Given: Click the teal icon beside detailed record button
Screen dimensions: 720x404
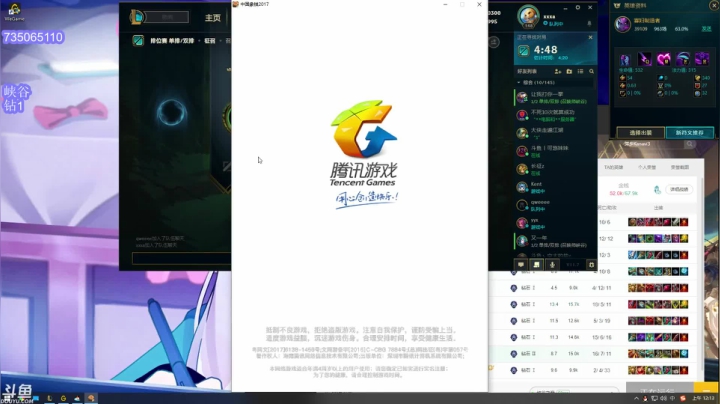Looking at the screenshot, I should pos(657,190).
